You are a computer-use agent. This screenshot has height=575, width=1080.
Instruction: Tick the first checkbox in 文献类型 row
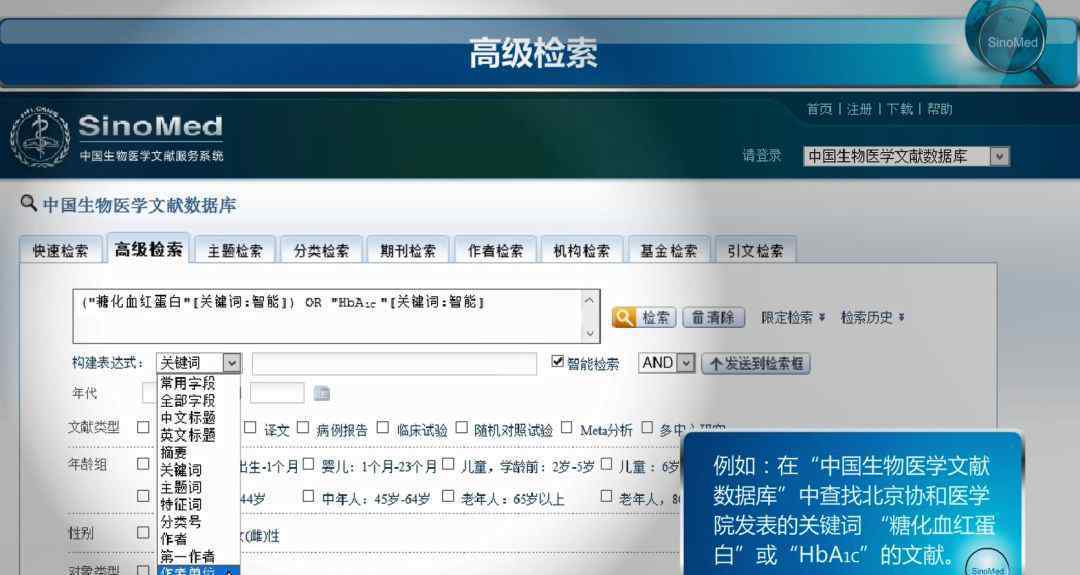[x=143, y=428]
